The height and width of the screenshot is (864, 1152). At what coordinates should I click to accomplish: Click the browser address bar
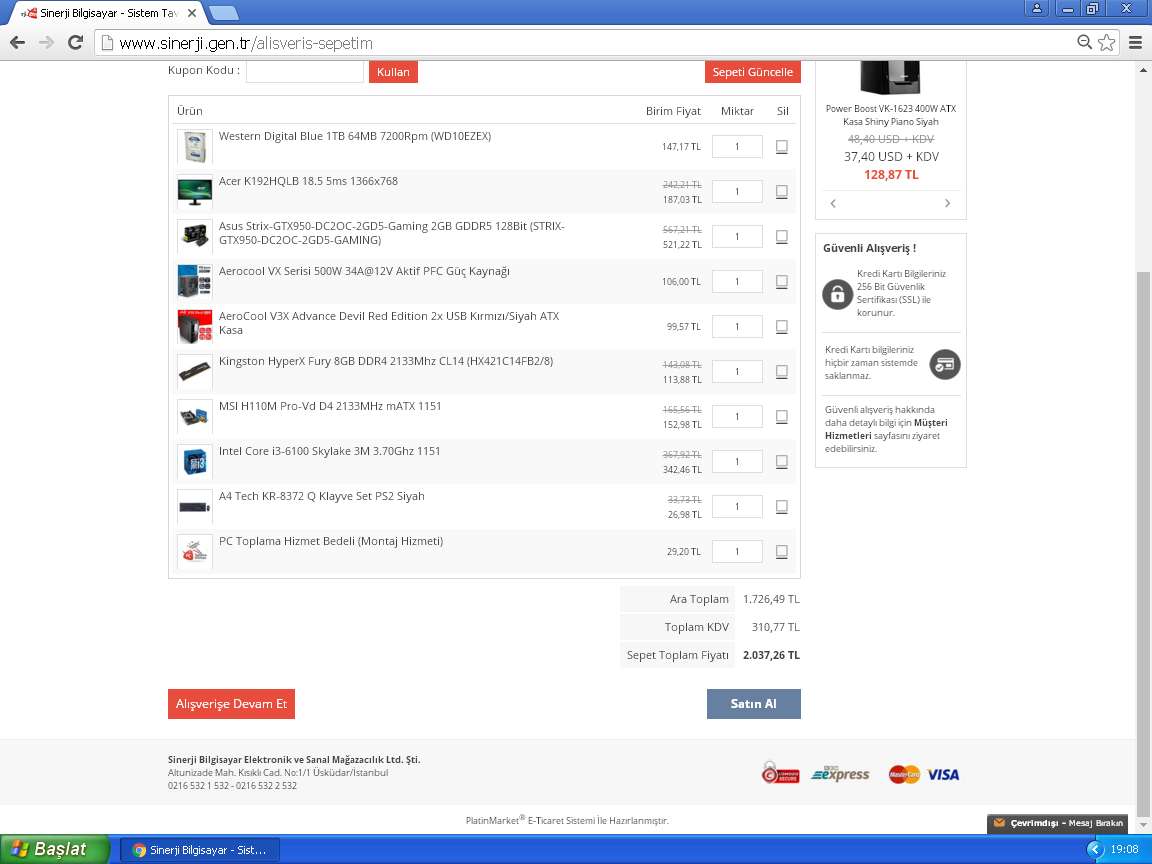click(588, 43)
